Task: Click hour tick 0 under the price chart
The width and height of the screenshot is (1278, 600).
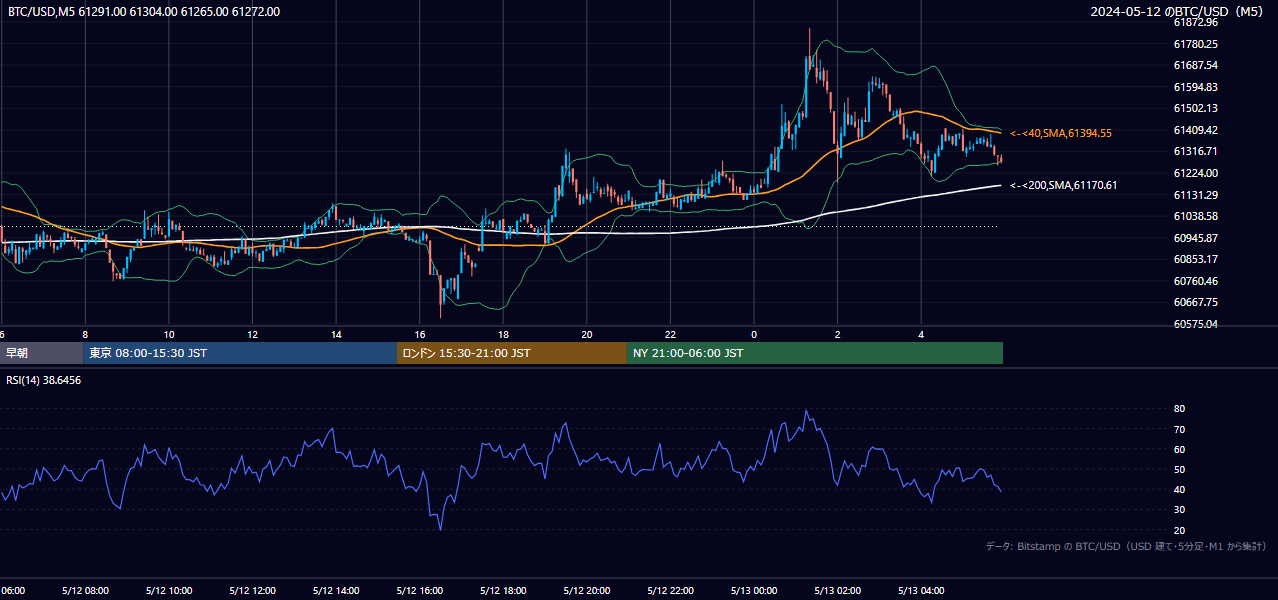Action: (754, 334)
